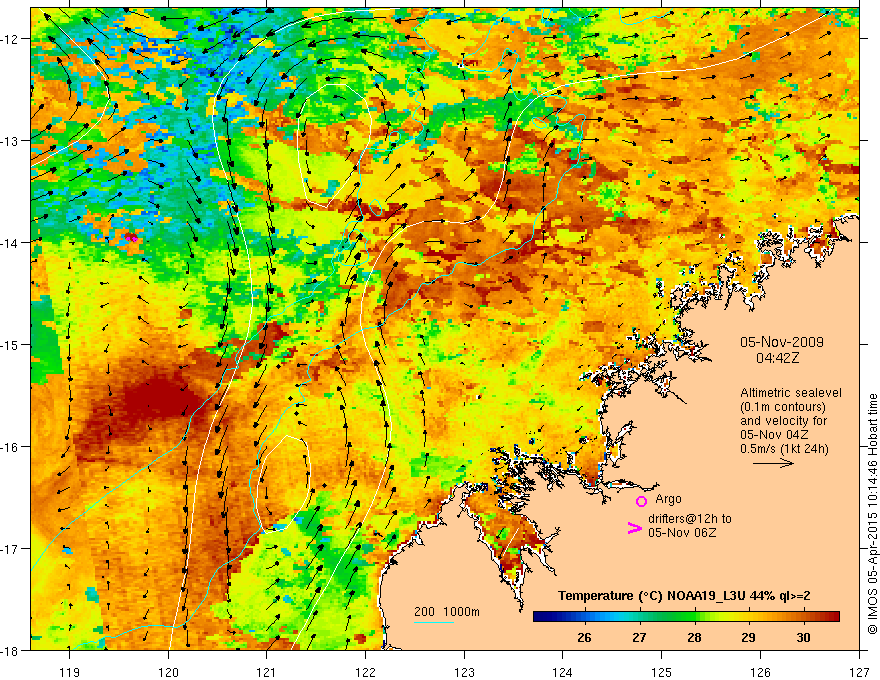Click the 'and velocity for' text line
This screenshot has width=880, height=680.
[x=783, y=421]
